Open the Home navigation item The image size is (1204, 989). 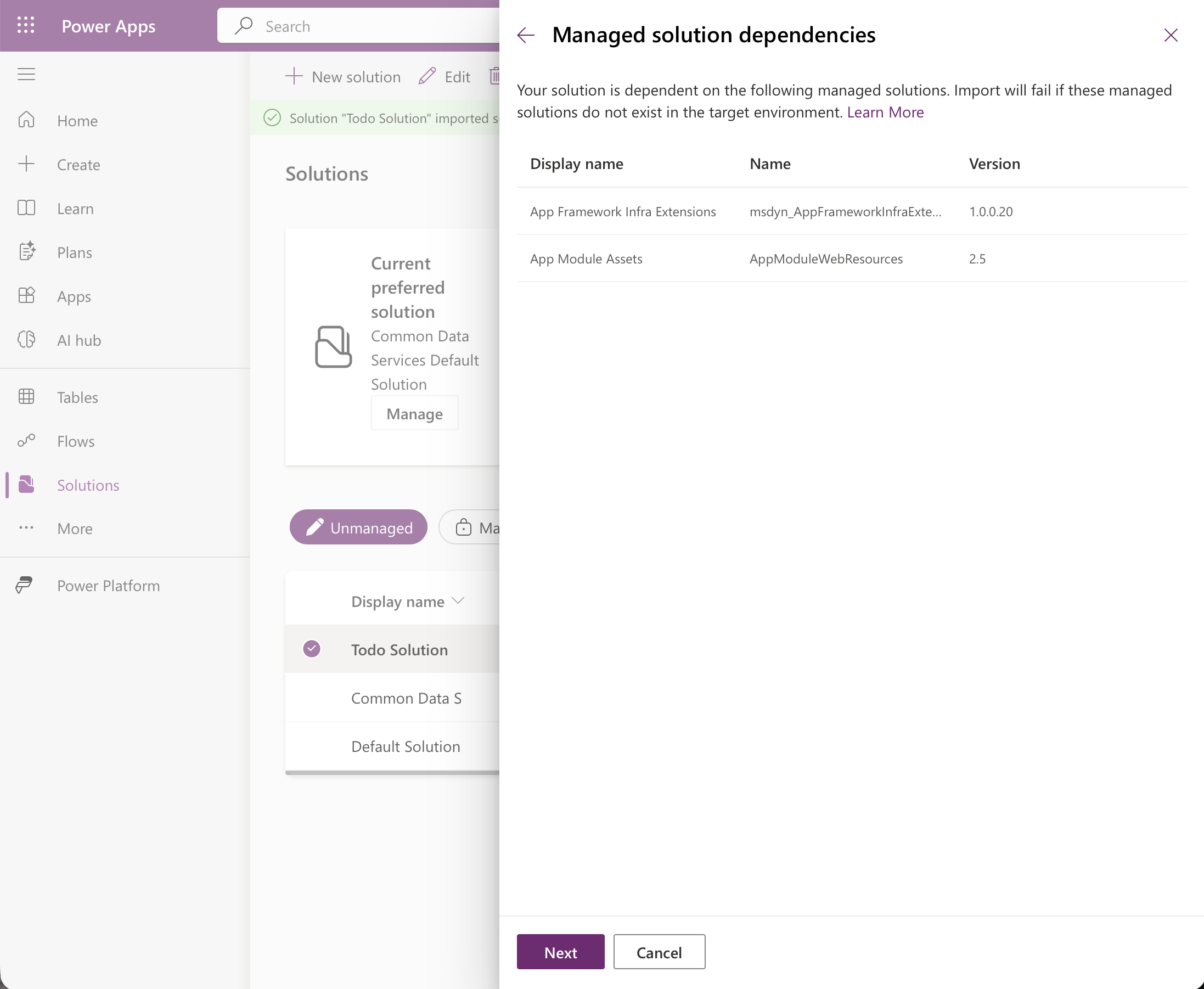125,121
